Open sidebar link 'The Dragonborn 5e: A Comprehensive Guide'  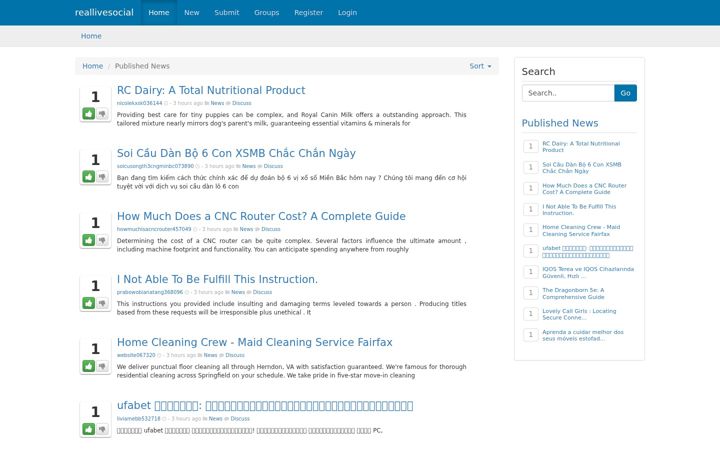573,293
